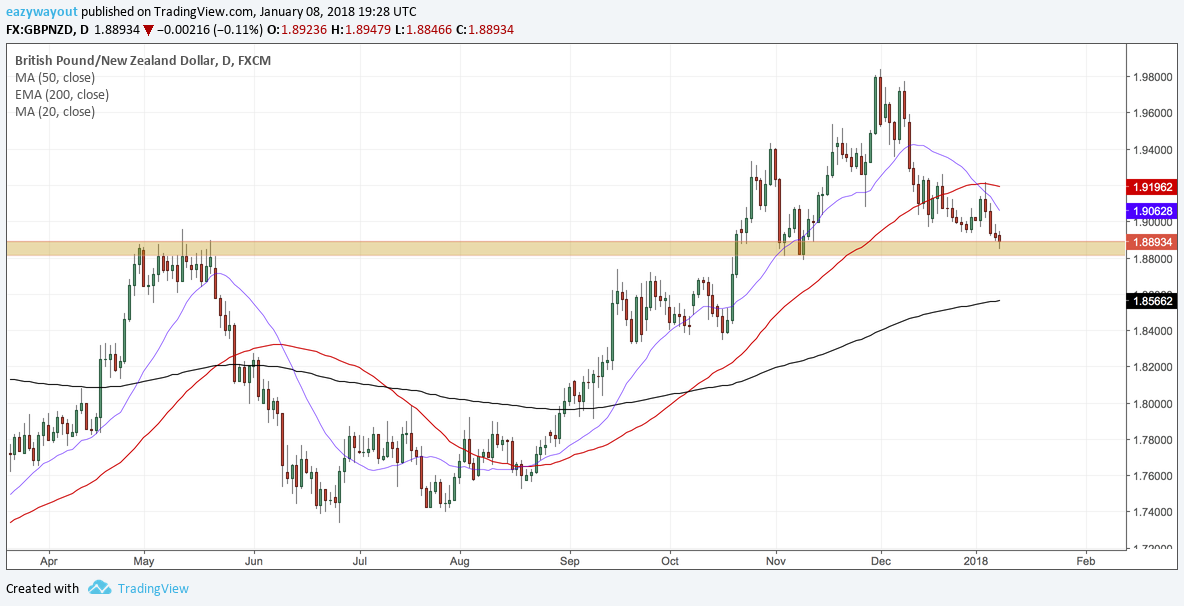Click the Sep label on time axis
1184x606 pixels.
(x=570, y=562)
